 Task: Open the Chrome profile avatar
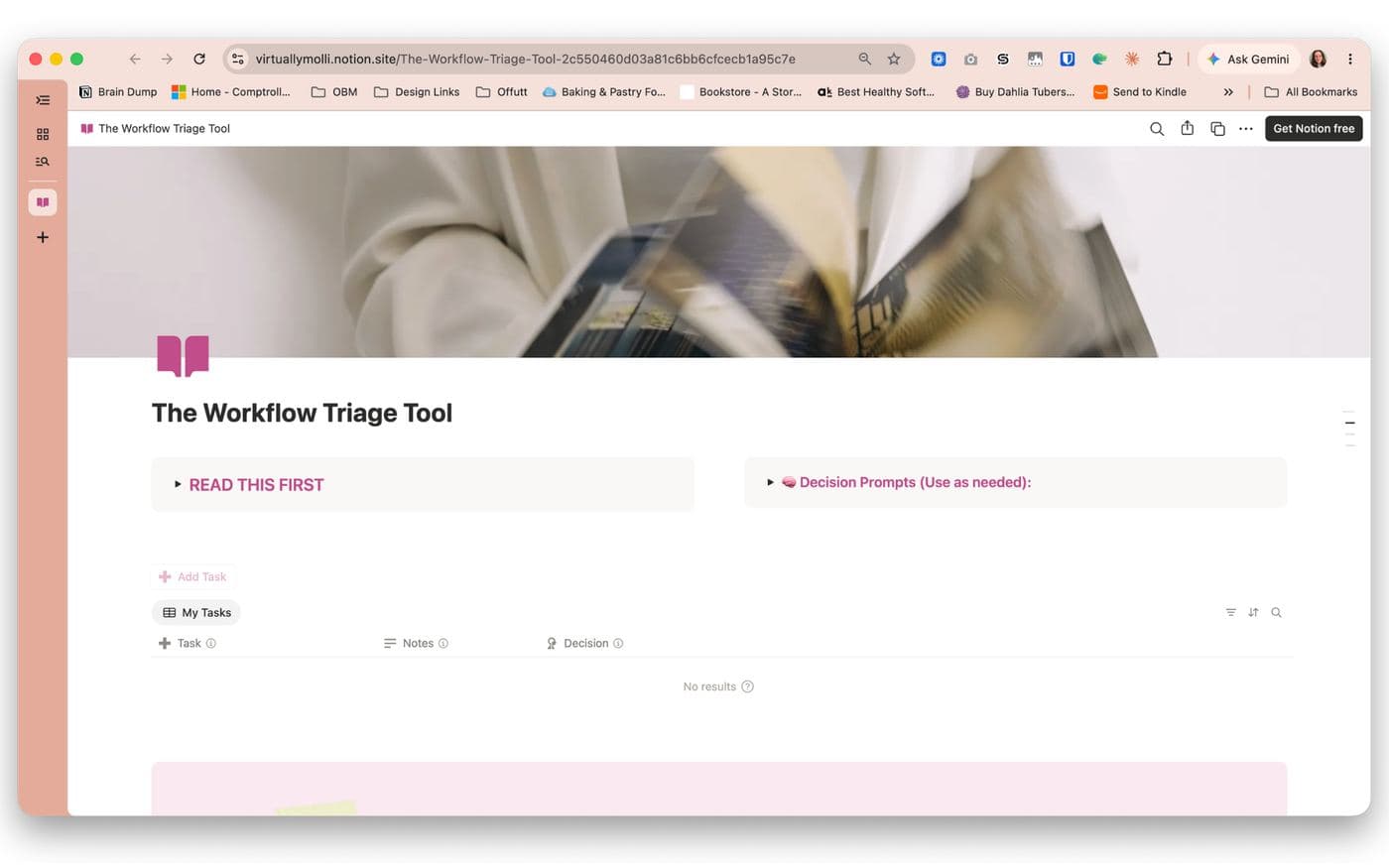pyautogui.click(x=1318, y=60)
